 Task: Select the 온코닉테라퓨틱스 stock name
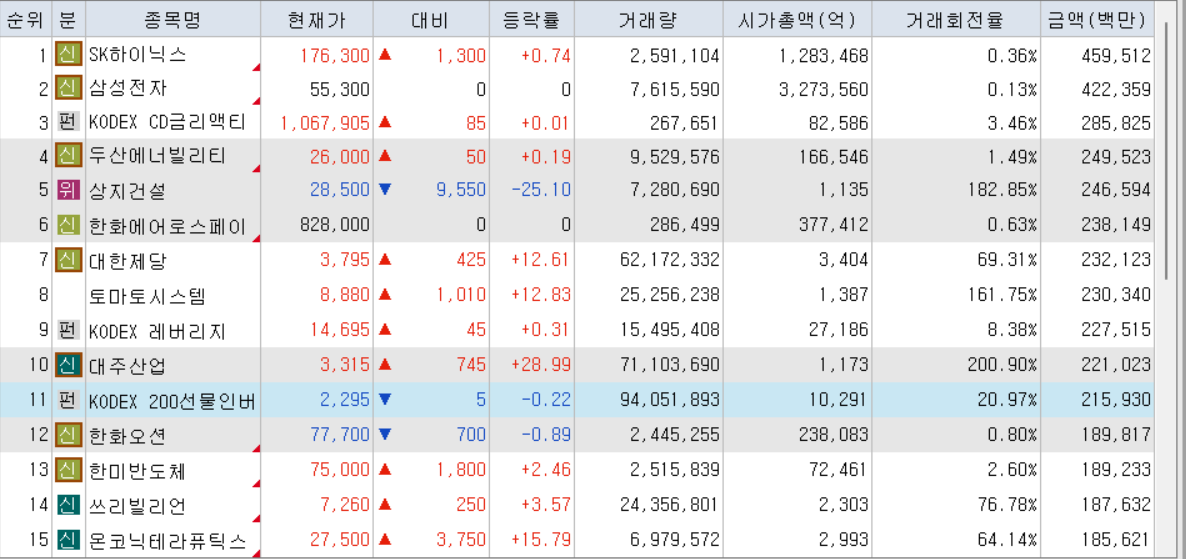coord(167,541)
